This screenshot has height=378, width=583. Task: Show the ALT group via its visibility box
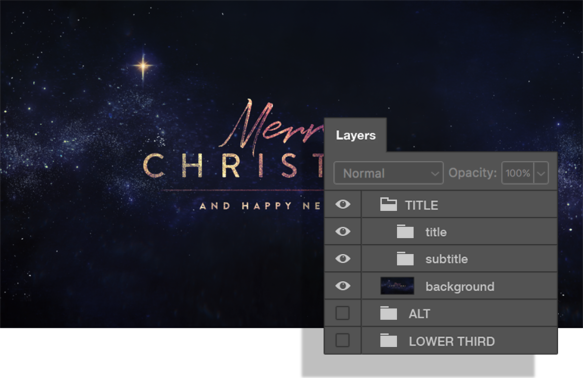[342, 313]
